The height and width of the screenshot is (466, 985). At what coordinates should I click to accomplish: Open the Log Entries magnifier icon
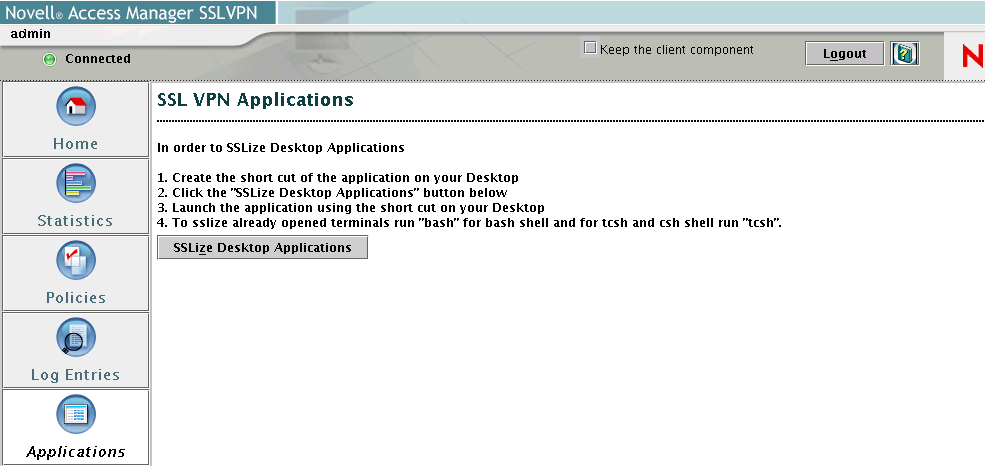pos(76,338)
